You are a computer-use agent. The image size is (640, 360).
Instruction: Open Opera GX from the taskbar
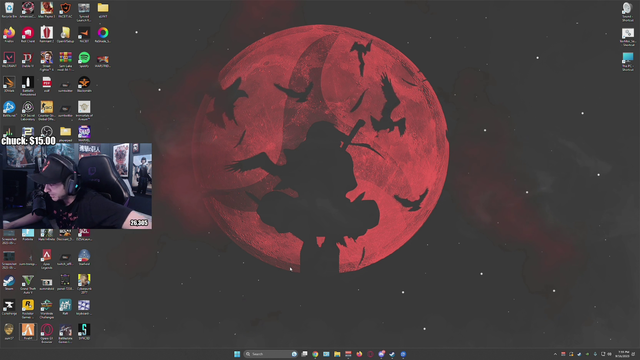click(x=370, y=354)
